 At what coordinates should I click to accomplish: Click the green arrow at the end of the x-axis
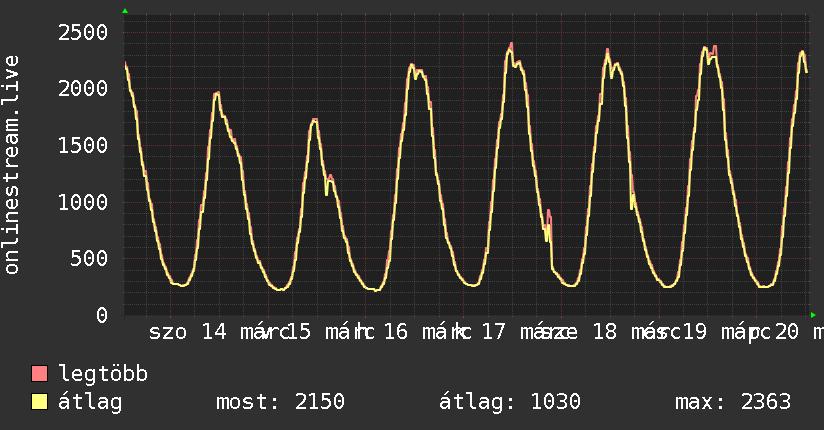point(813,315)
